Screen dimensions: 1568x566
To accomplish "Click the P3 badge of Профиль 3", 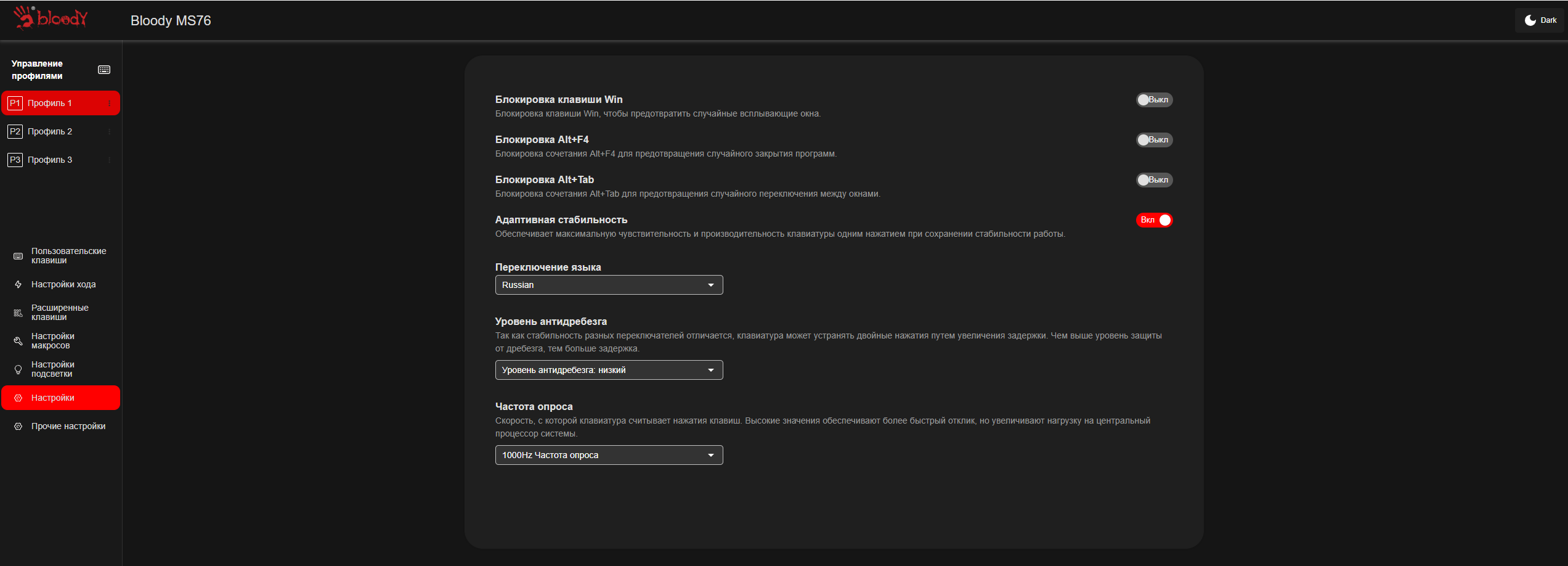I will click(x=15, y=160).
